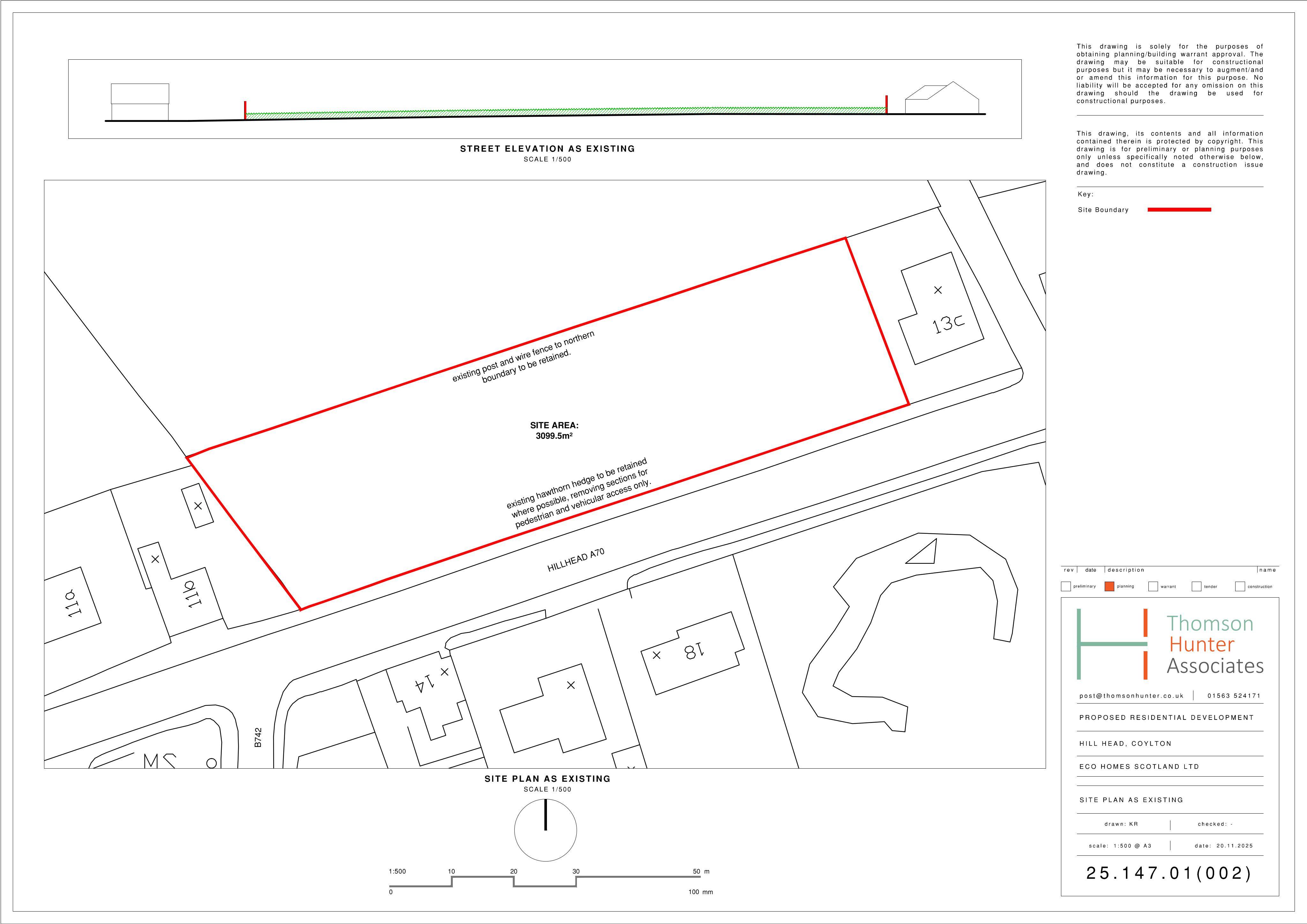Click the copyright notice paragraph
Image resolution: width=1307 pixels, height=924 pixels.
1170,153
